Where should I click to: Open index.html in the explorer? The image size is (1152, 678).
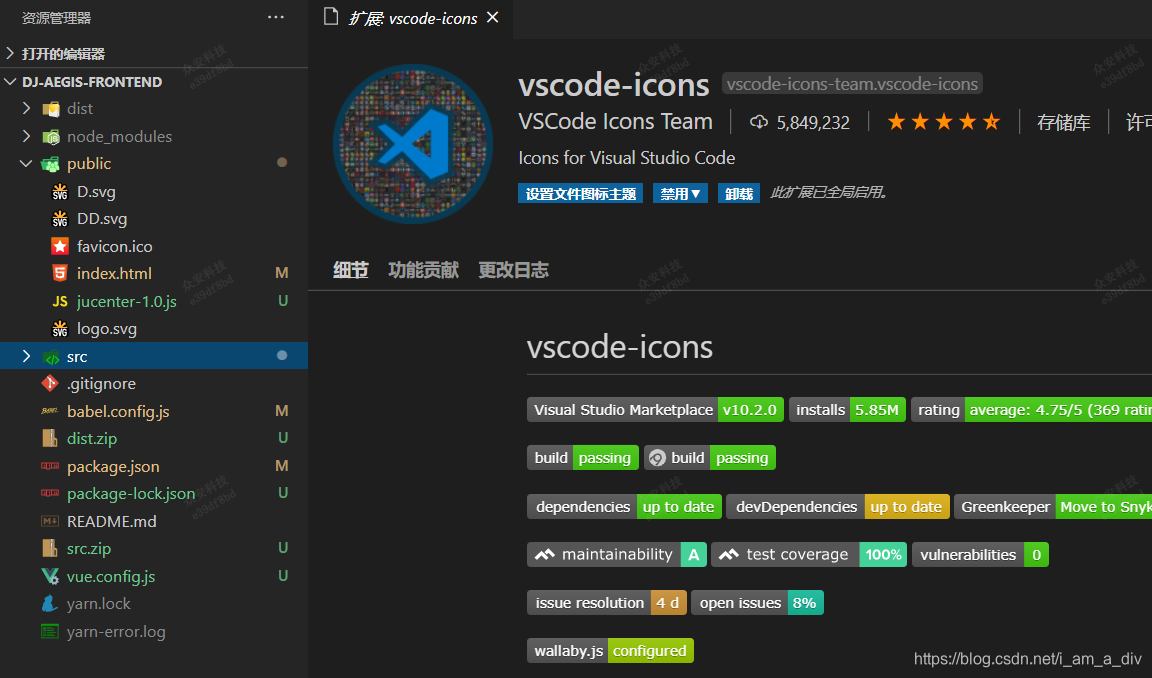[x=154, y=273]
